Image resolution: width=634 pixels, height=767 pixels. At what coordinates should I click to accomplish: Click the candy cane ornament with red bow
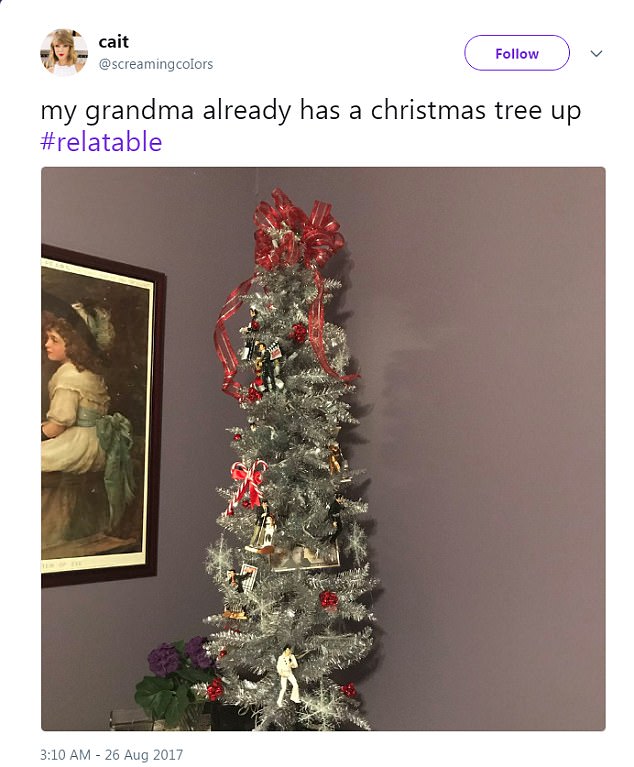click(x=247, y=485)
